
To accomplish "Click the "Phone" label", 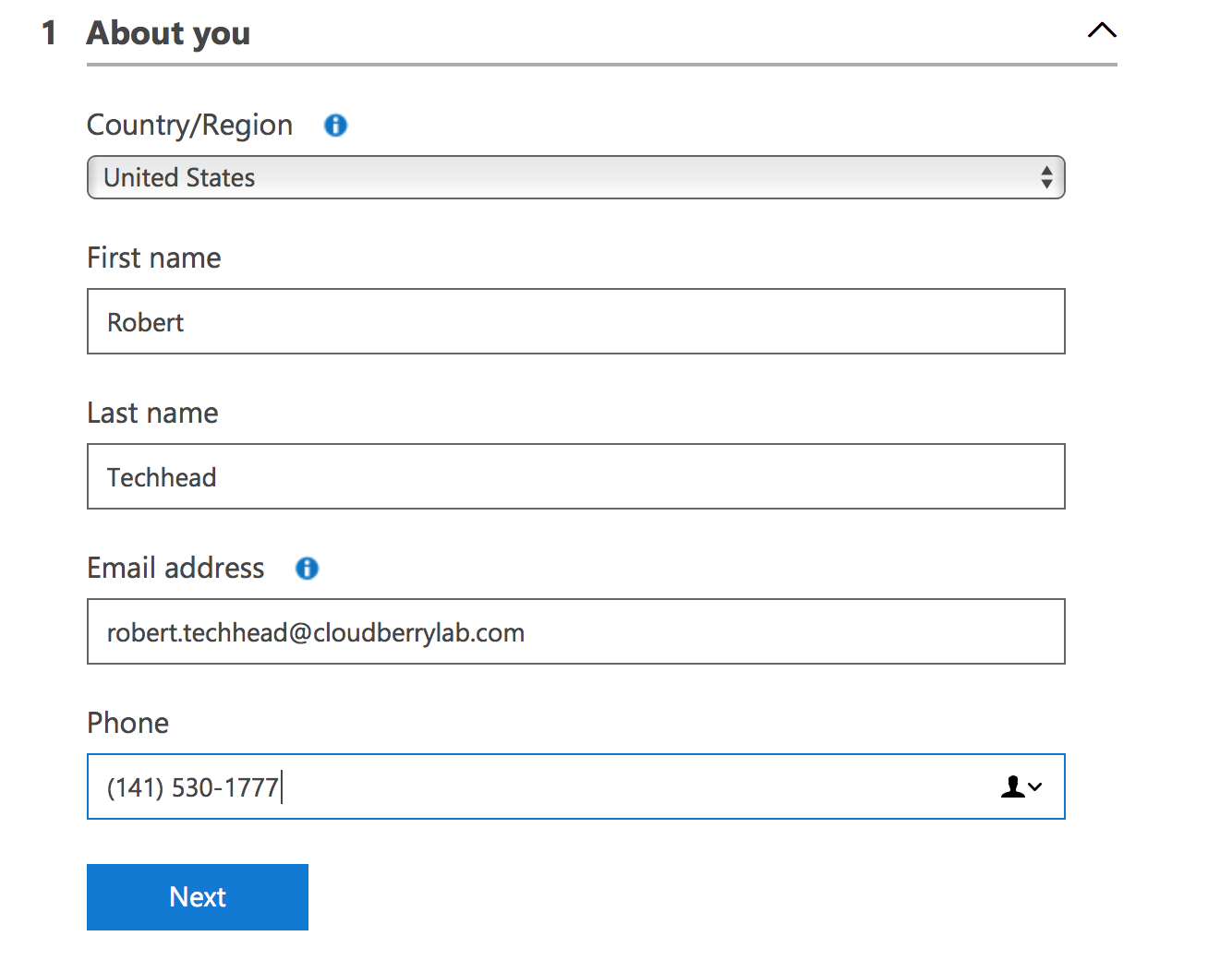I will click(127, 723).
